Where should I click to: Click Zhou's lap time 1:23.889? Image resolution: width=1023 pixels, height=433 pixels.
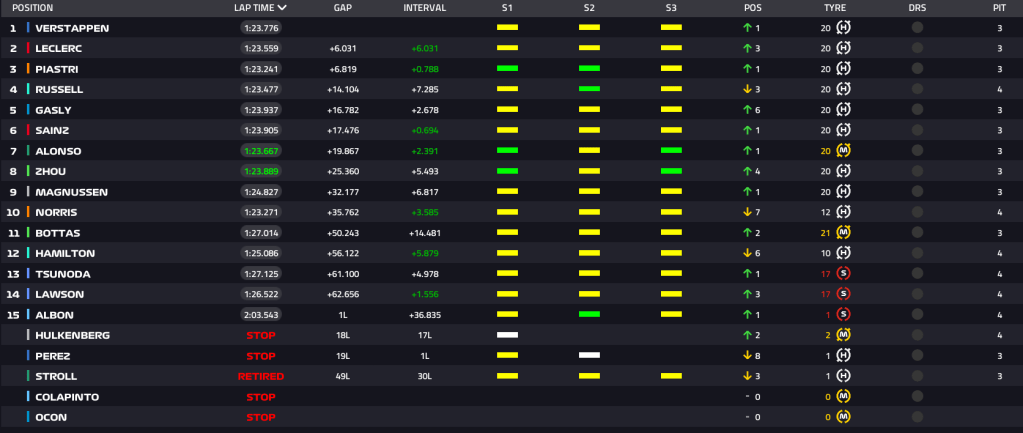tap(260, 172)
